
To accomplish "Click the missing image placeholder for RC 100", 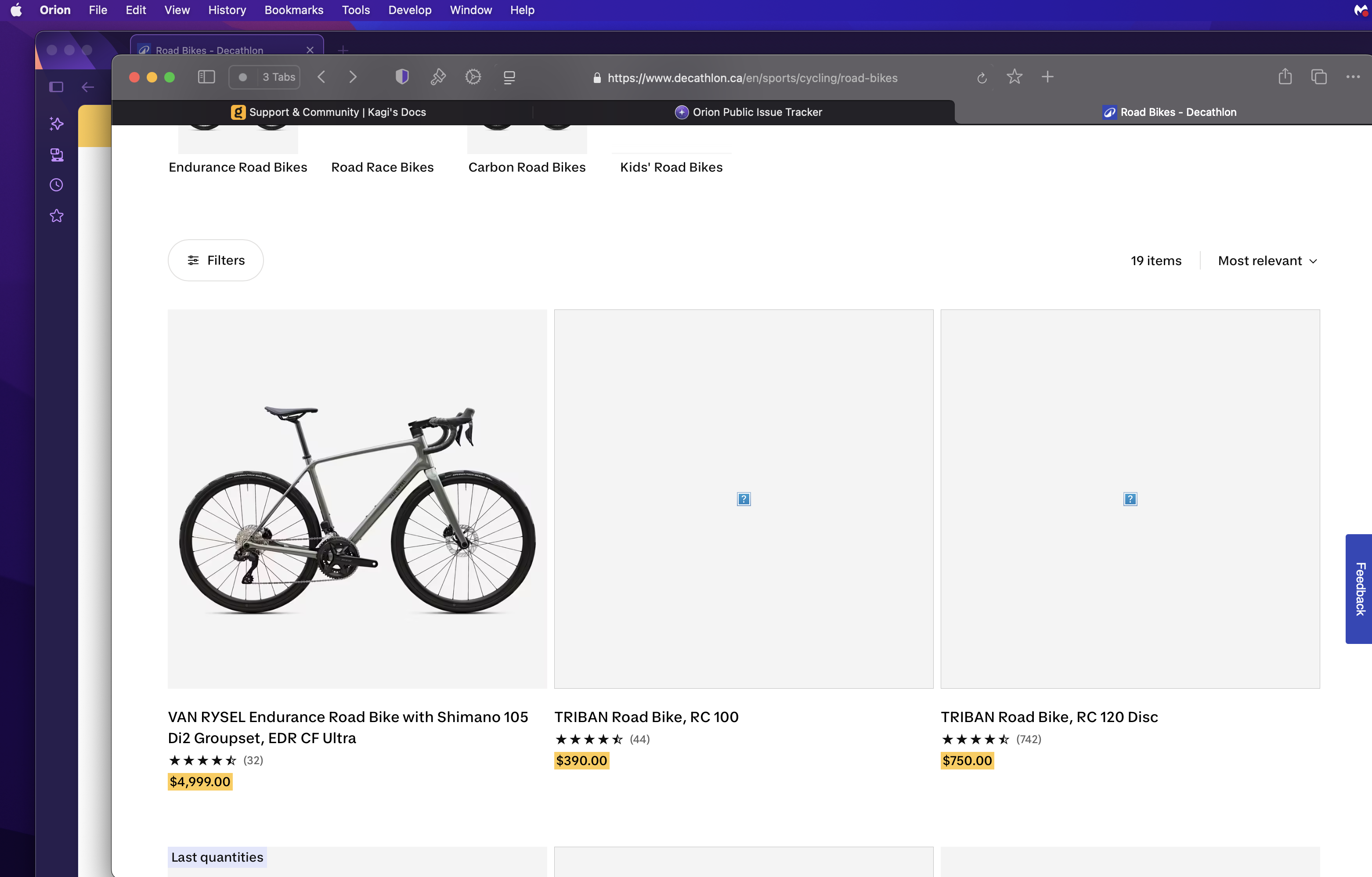I will [744, 499].
